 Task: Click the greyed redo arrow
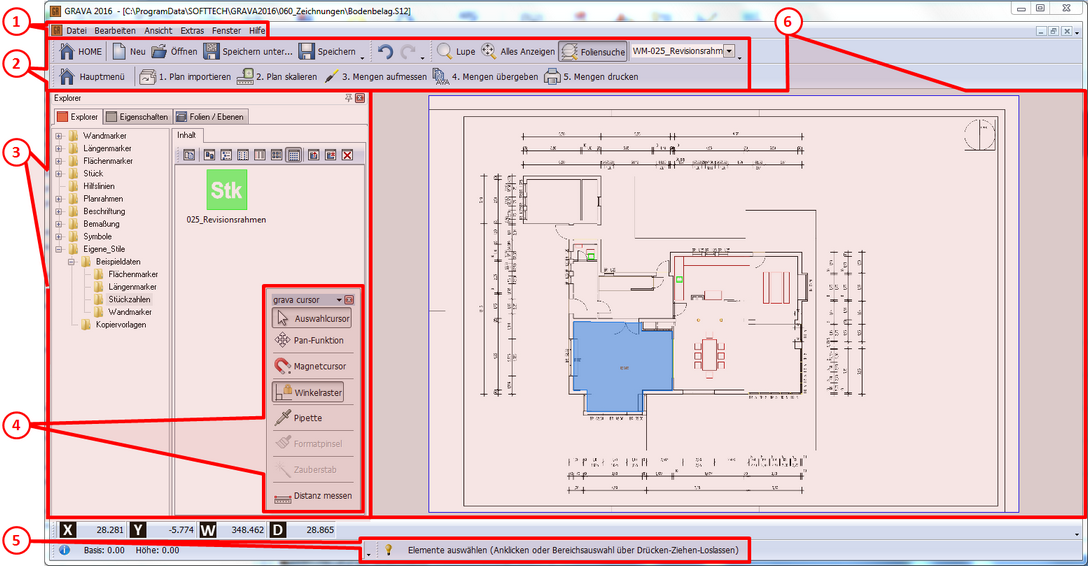coord(409,51)
